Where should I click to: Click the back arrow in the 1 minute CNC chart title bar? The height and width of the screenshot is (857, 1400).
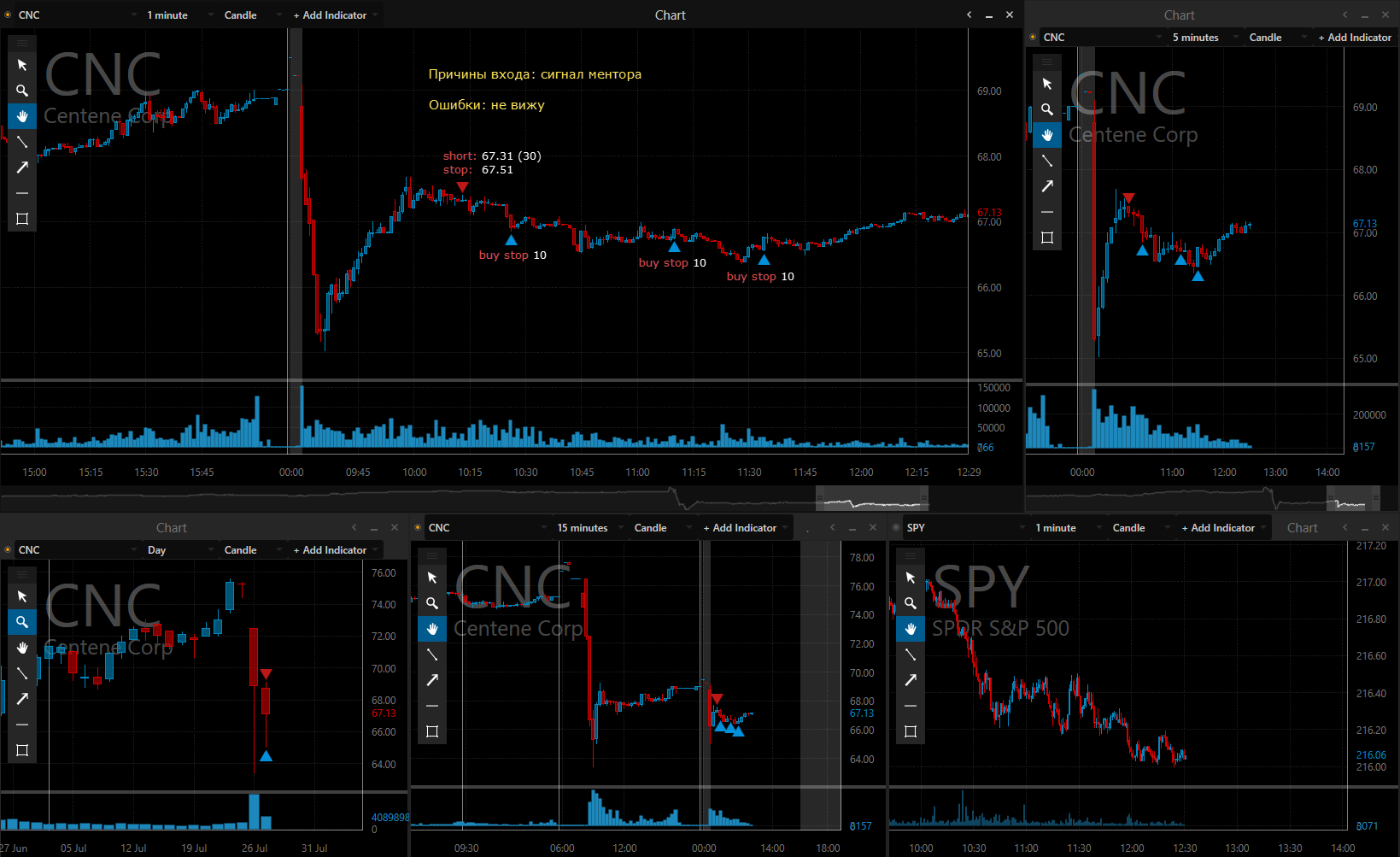[x=969, y=15]
